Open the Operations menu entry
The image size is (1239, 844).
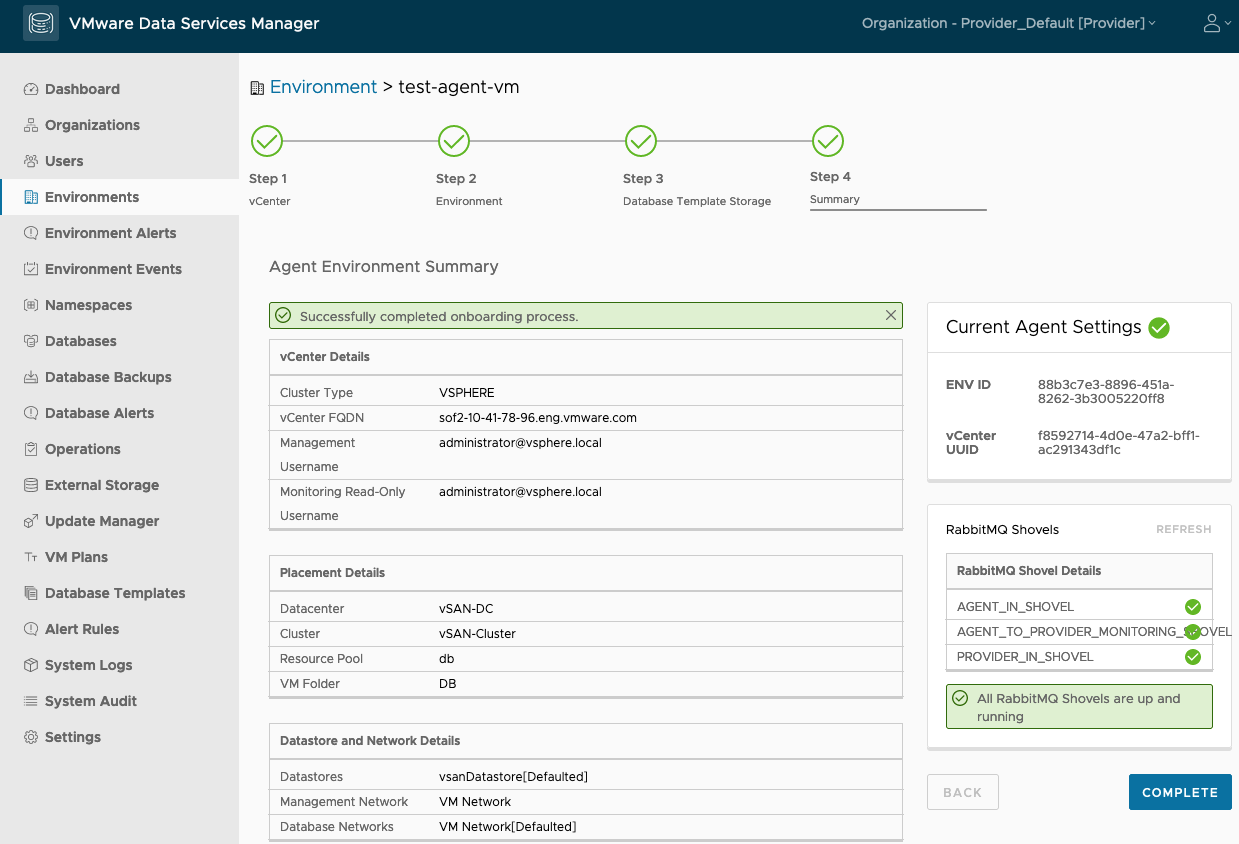tap(83, 449)
